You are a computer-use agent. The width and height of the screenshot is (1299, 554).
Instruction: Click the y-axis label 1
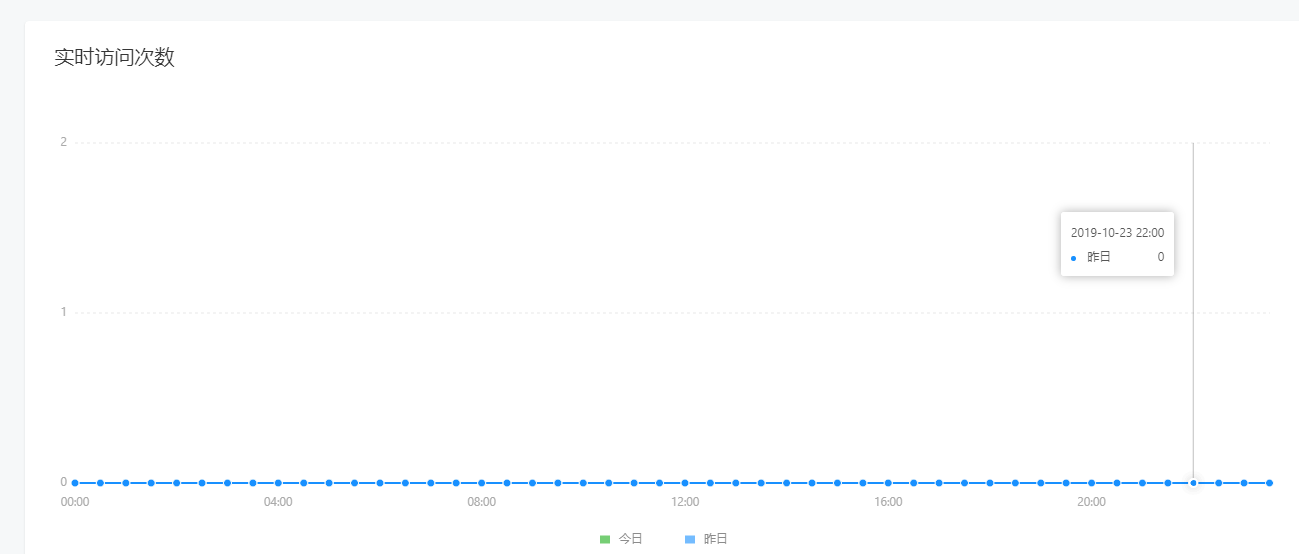pyautogui.click(x=63, y=312)
